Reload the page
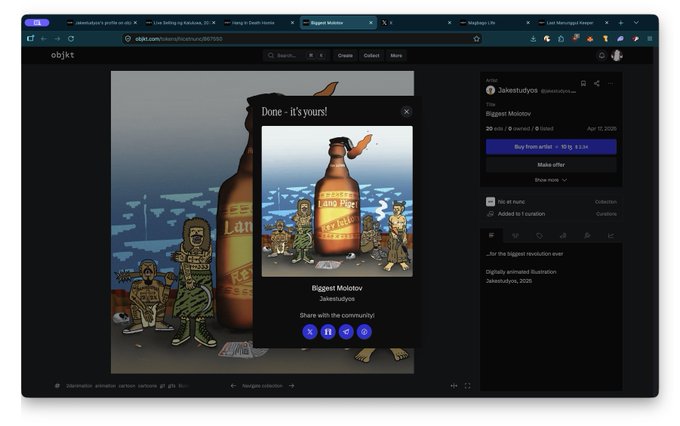 click(x=71, y=39)
